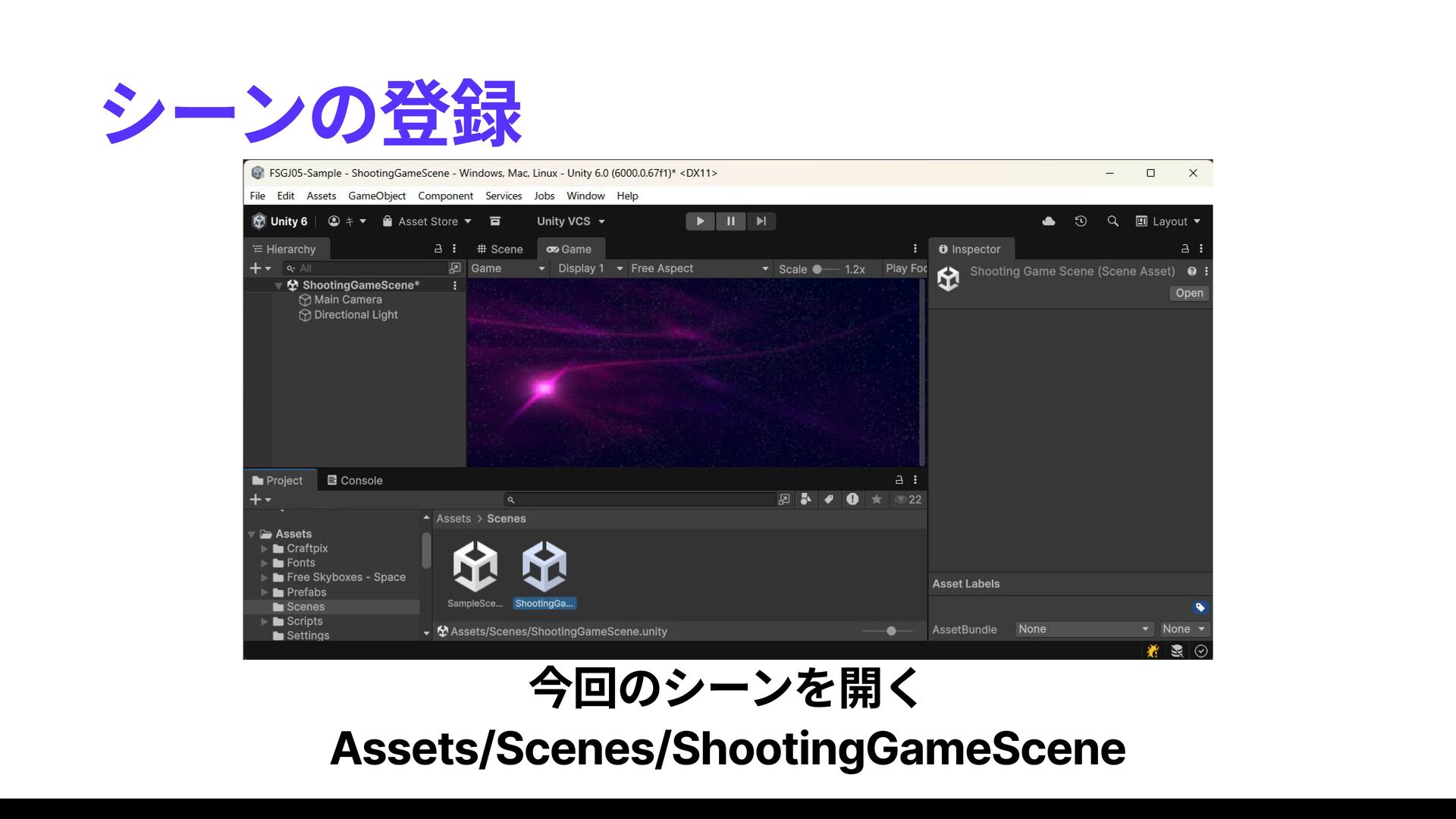Viewport: 1456px width, 819px height.
Task: Toggle hidden packages visibility count
Action: (x=908, y=500)
